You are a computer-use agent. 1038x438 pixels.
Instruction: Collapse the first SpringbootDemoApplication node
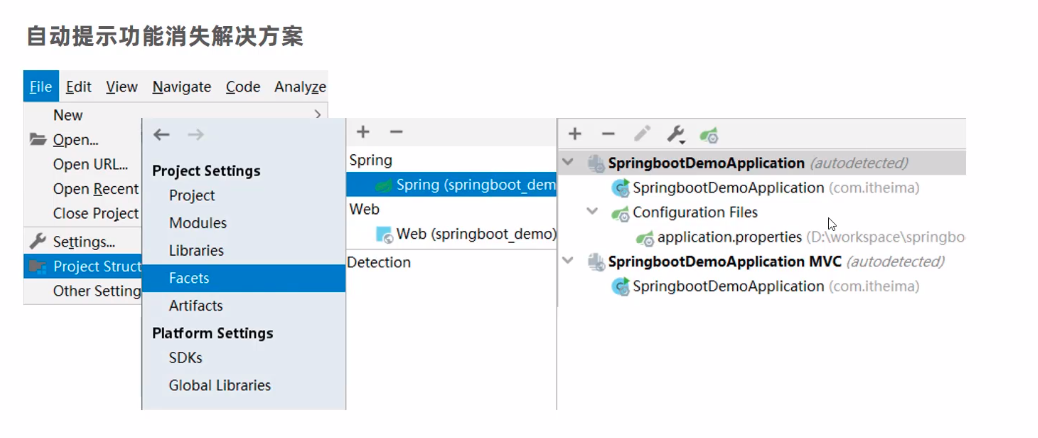[x=569, y=162]
